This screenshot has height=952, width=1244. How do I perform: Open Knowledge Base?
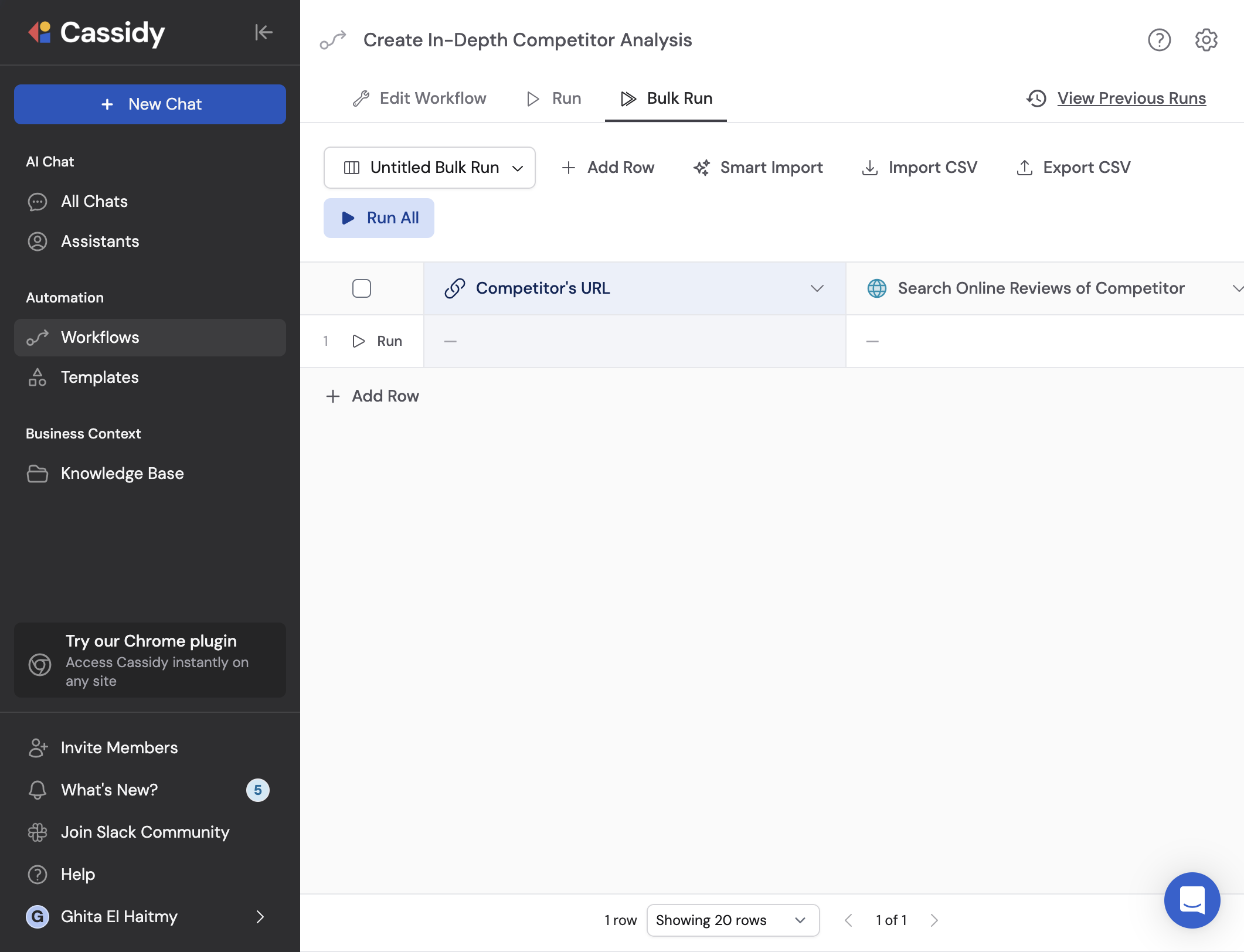coord(150,474)
